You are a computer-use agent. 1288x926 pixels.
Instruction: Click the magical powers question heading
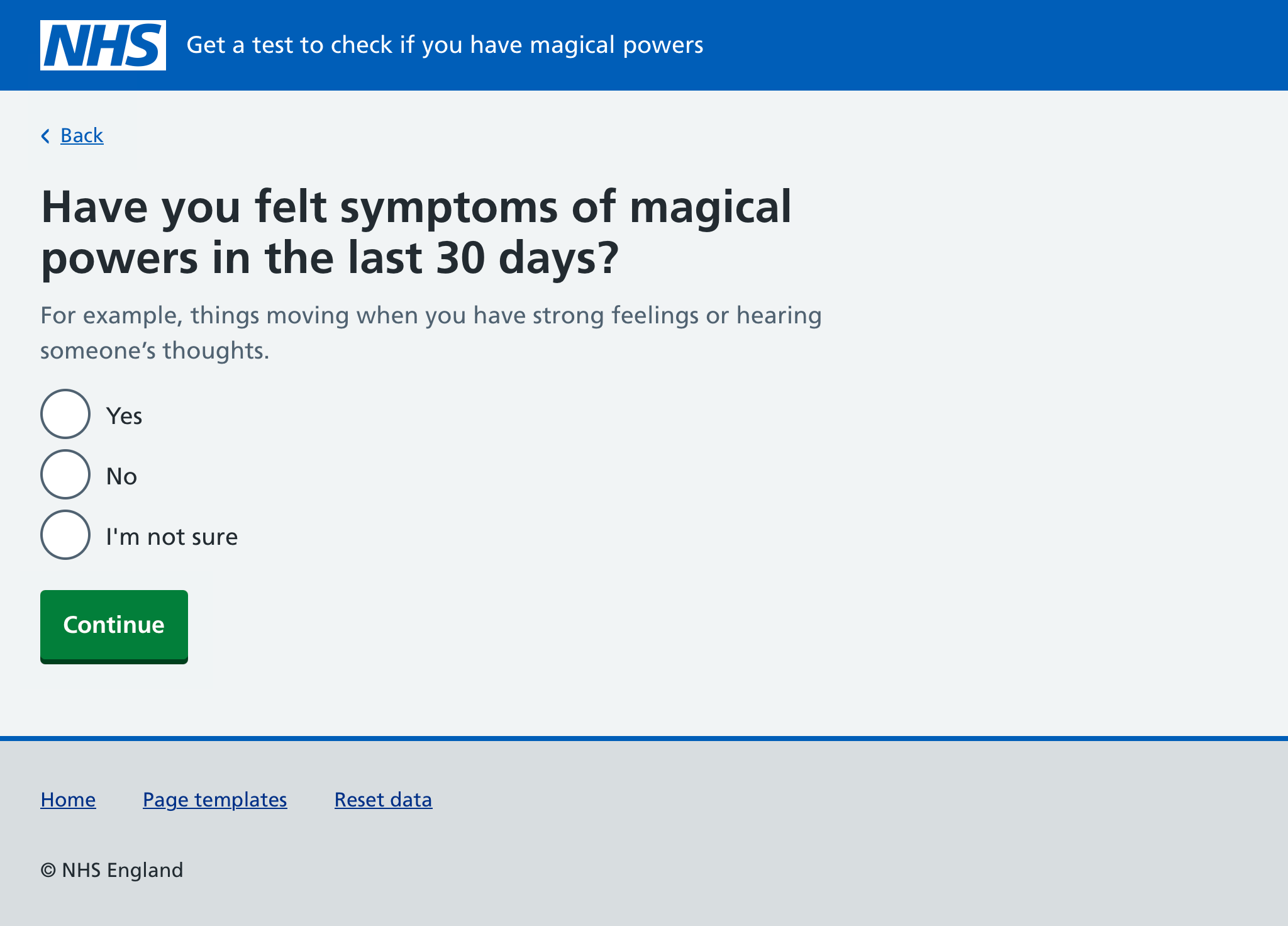point(415,231)
